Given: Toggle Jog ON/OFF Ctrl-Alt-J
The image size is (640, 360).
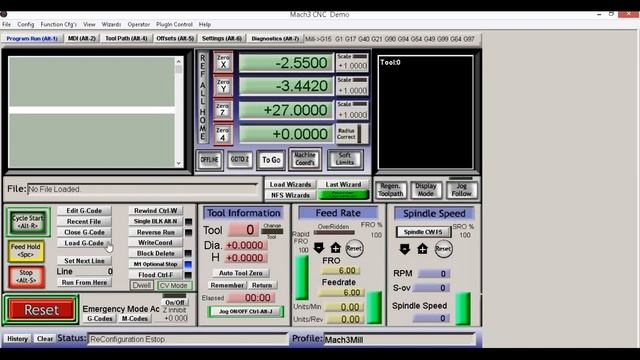Looking at the screenshot, I should pos(246,311).
